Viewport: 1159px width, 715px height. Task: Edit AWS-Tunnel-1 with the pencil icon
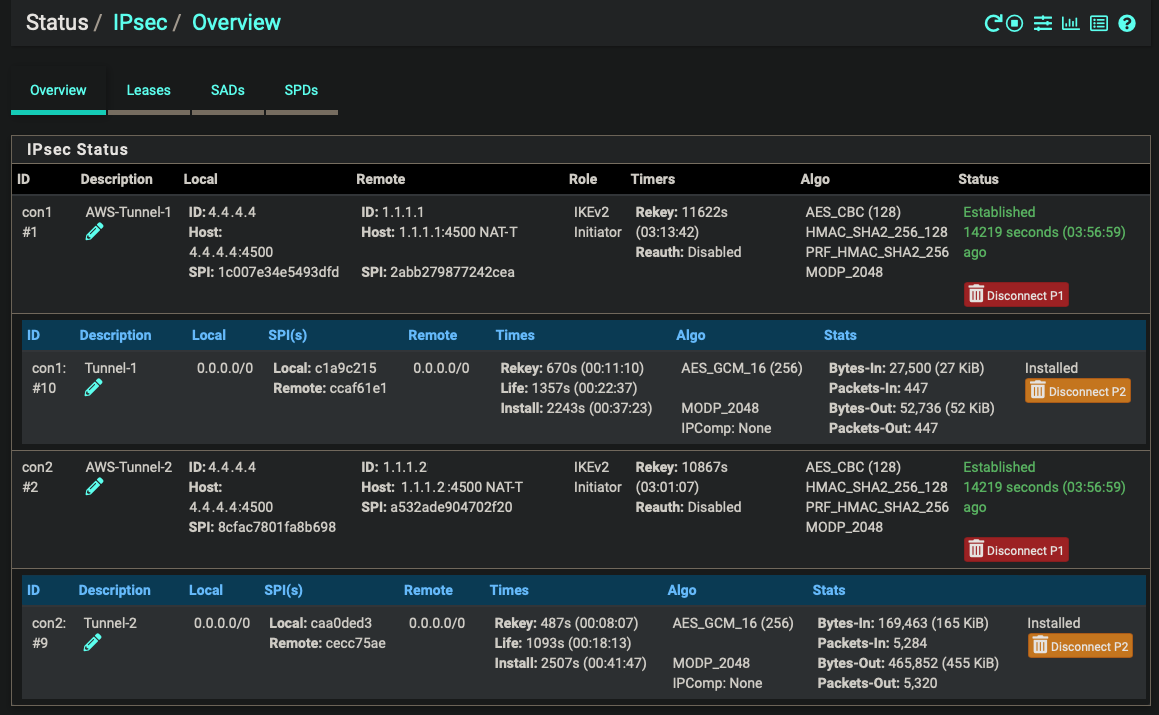(95, 232)
